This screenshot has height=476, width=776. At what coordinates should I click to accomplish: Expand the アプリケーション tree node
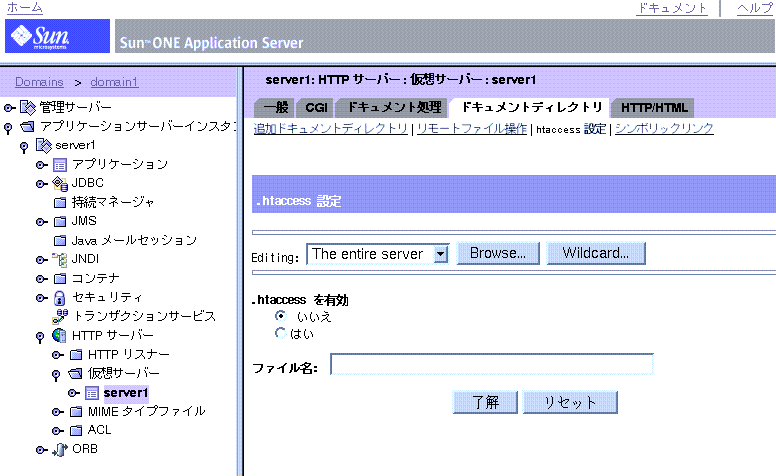(x=41, y=165)
